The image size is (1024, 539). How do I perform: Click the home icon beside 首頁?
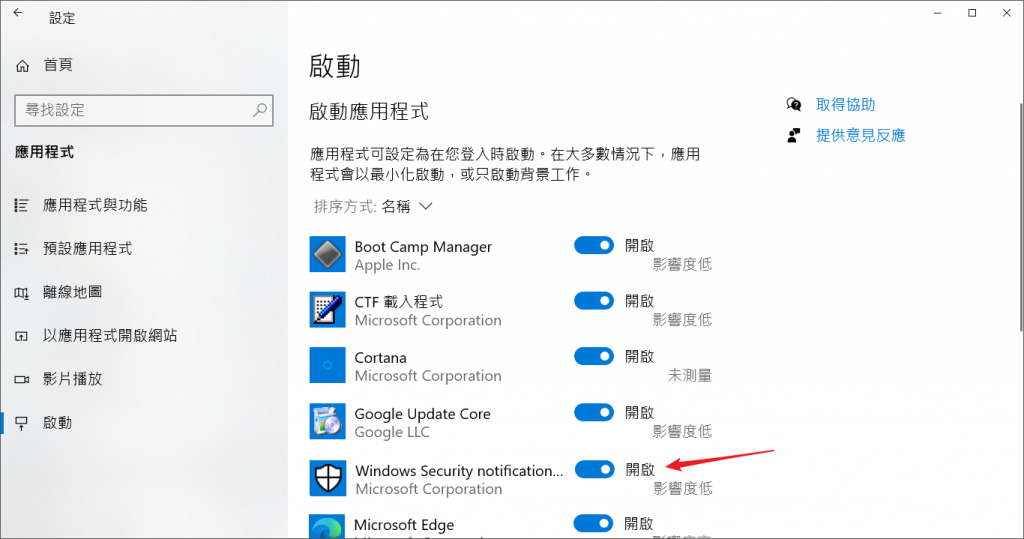point(22,65)
